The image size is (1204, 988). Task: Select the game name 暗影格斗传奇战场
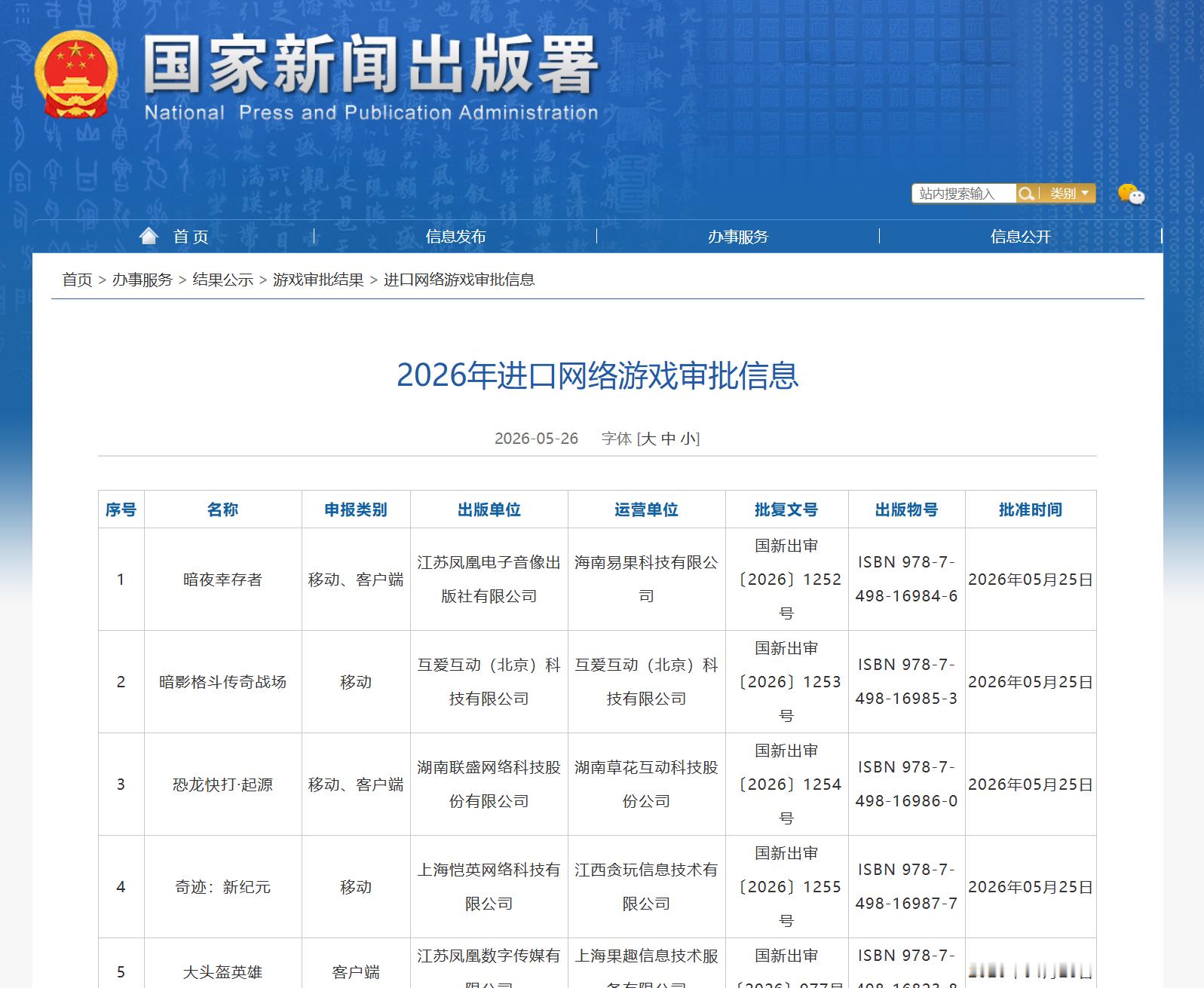[222, 682]
